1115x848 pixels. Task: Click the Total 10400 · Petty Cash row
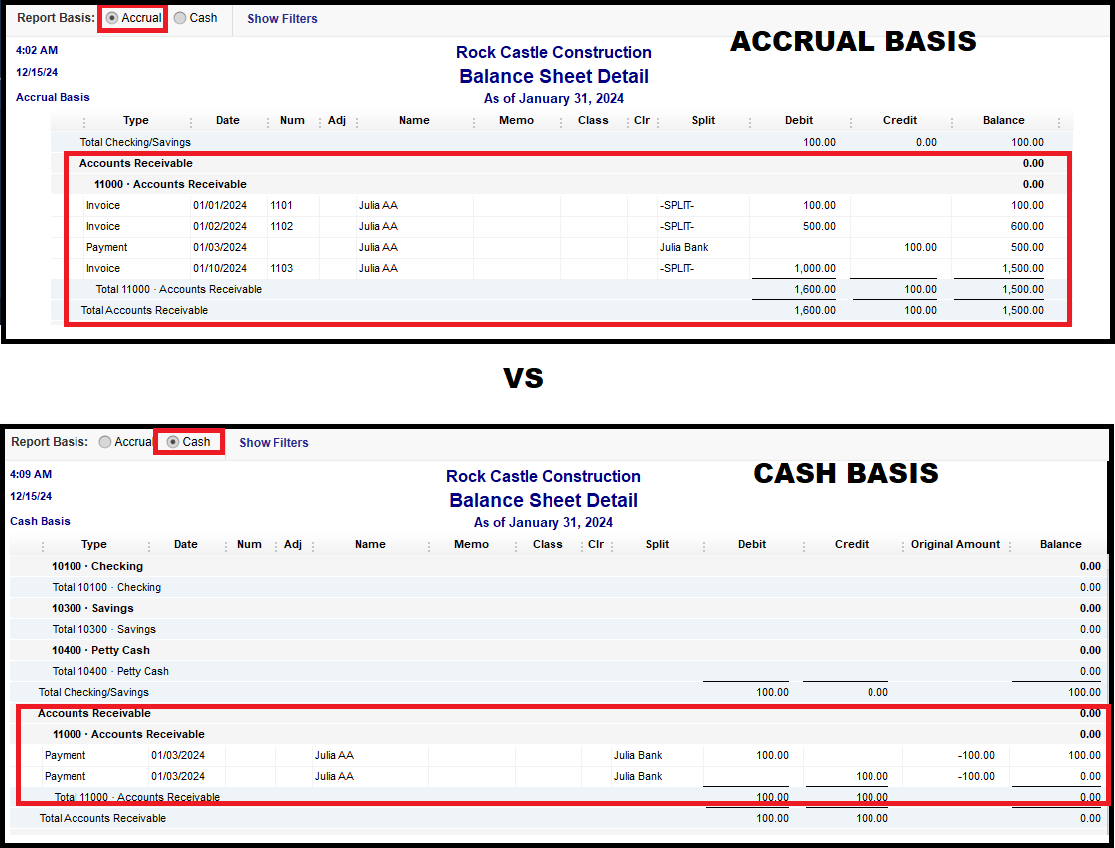(559, 672)
